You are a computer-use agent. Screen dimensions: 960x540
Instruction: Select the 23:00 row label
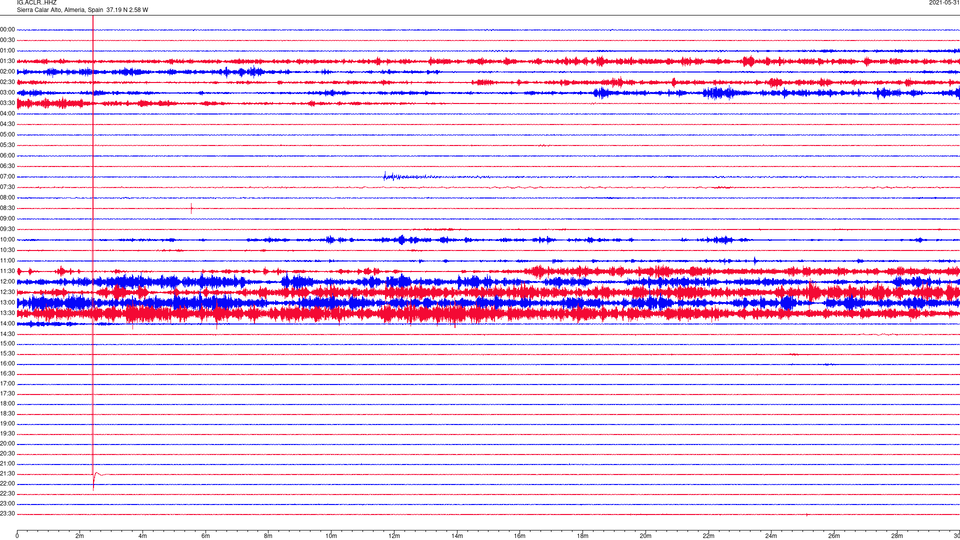click(x=7, y=504)
